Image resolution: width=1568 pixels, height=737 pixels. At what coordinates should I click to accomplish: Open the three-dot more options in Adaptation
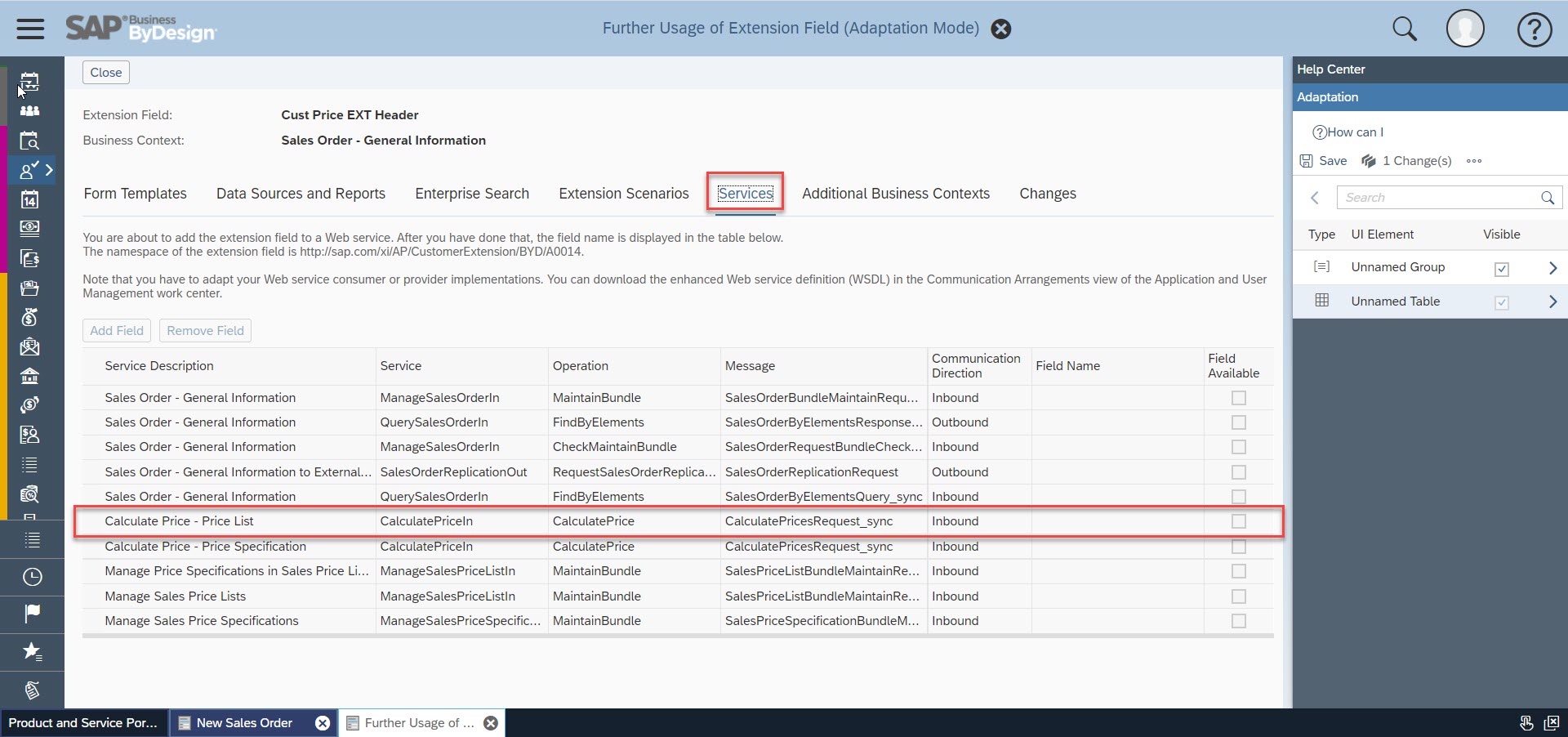[1473, 161]
